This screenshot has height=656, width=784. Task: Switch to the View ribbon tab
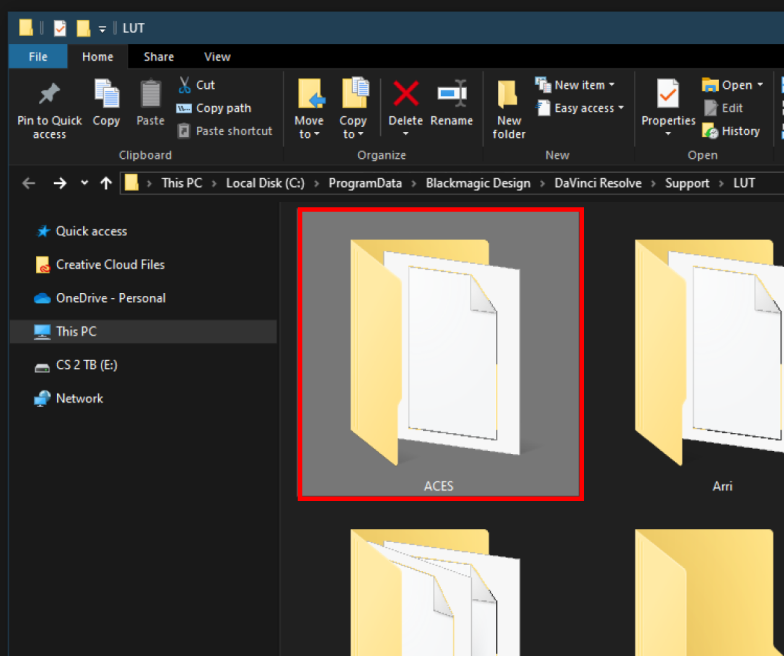coord(217,57)
